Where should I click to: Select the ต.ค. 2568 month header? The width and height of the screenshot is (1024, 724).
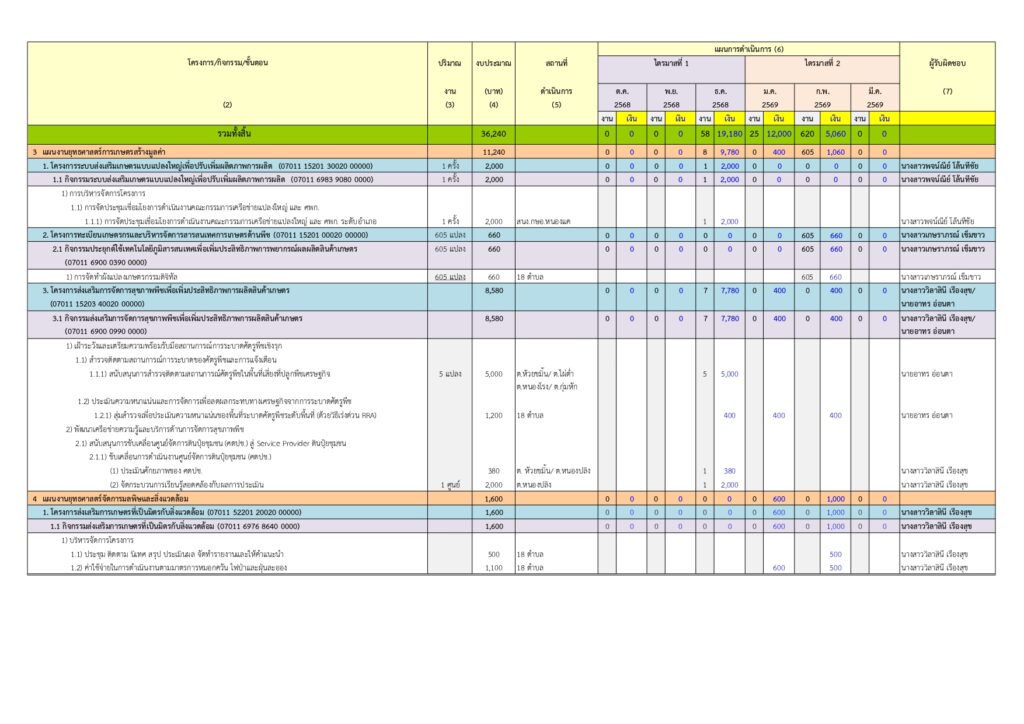(622, 96)
